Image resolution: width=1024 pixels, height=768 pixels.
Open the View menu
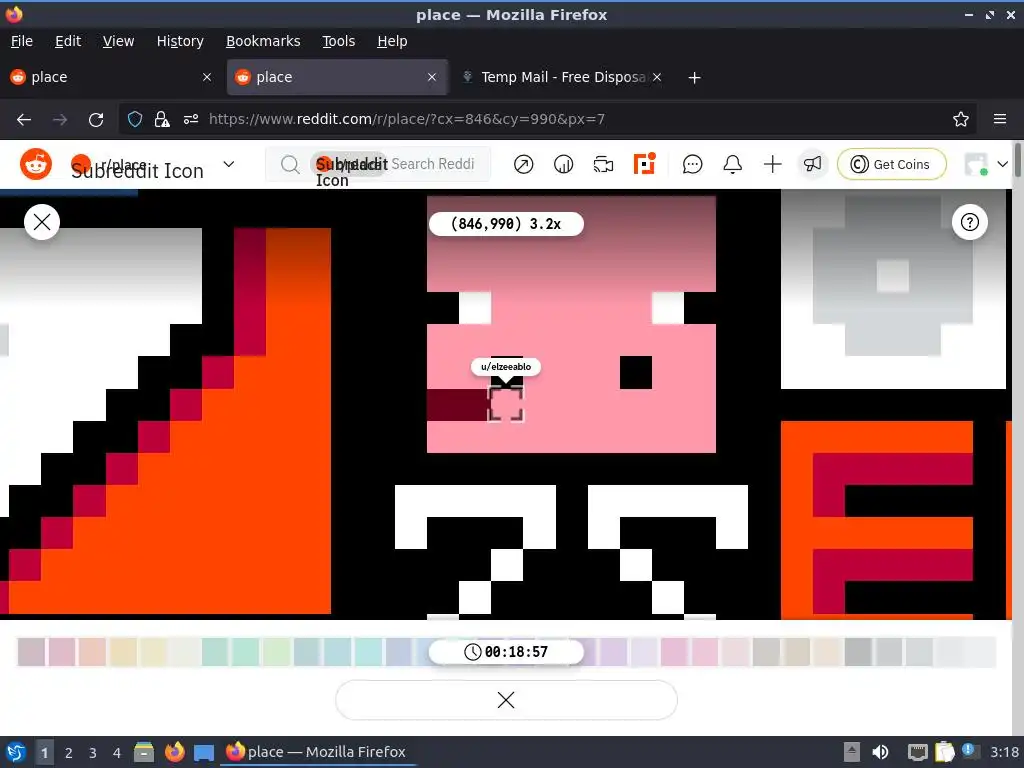(x=118, y=41)
